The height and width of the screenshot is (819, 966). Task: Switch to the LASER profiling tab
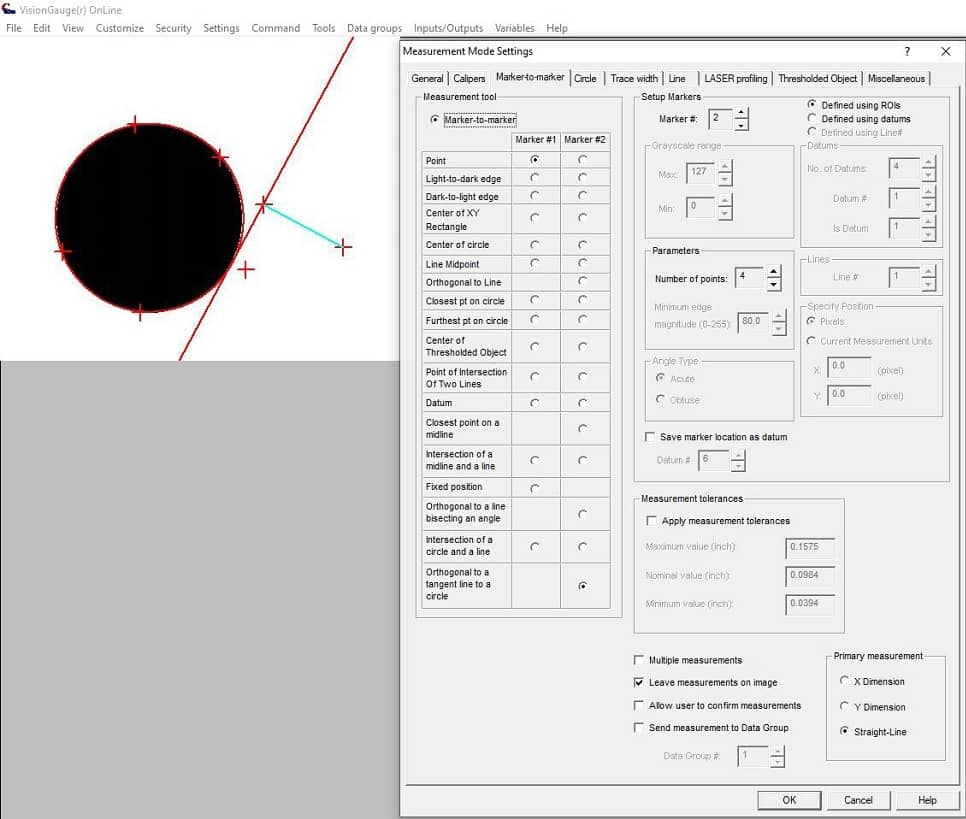(x=736, y=78)
